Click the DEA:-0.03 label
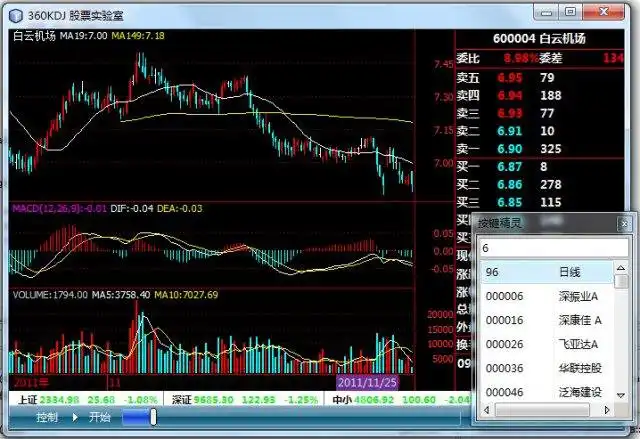Image resolution: width=640 pixels, height=439 pixels. tap(180, 208)
